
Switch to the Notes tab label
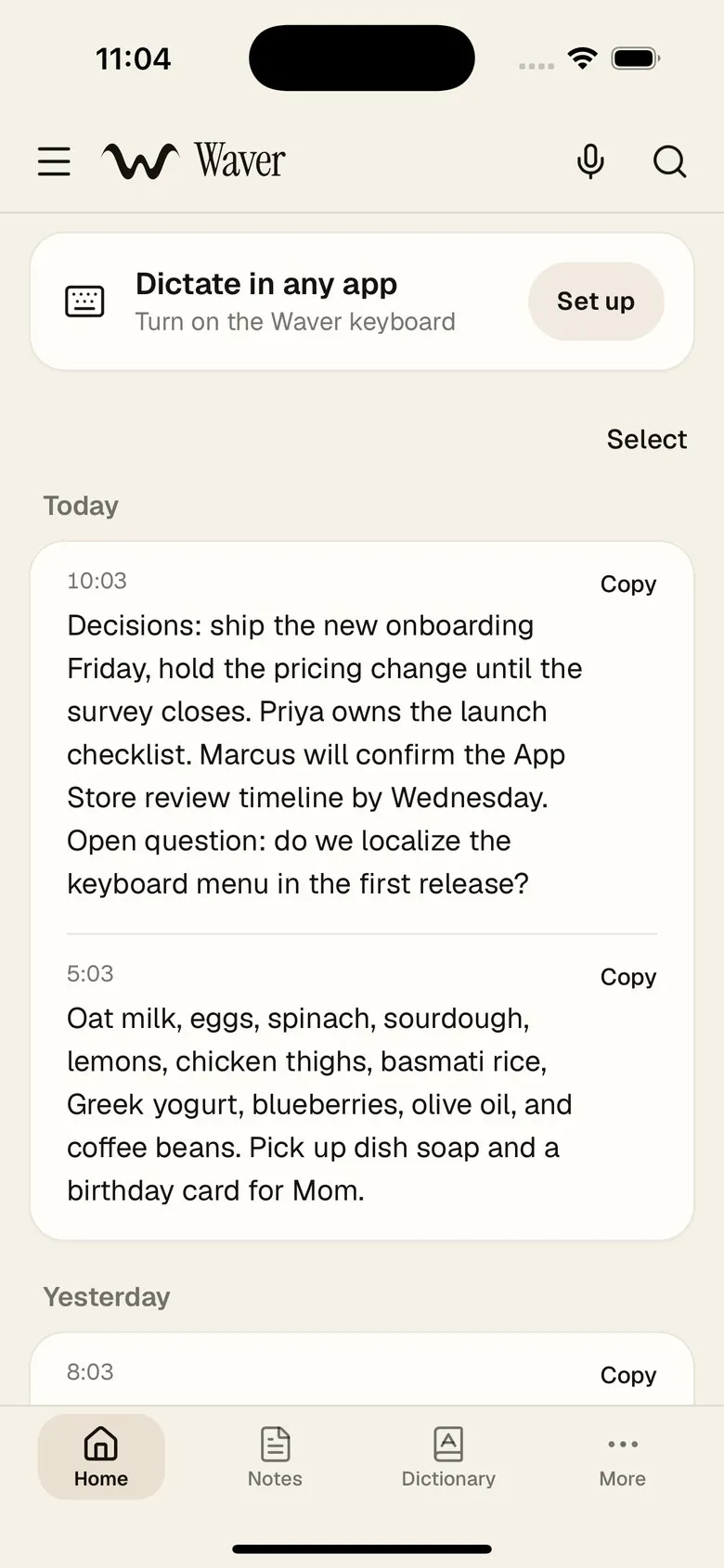pyautogui.click(x=275, y=1479)
